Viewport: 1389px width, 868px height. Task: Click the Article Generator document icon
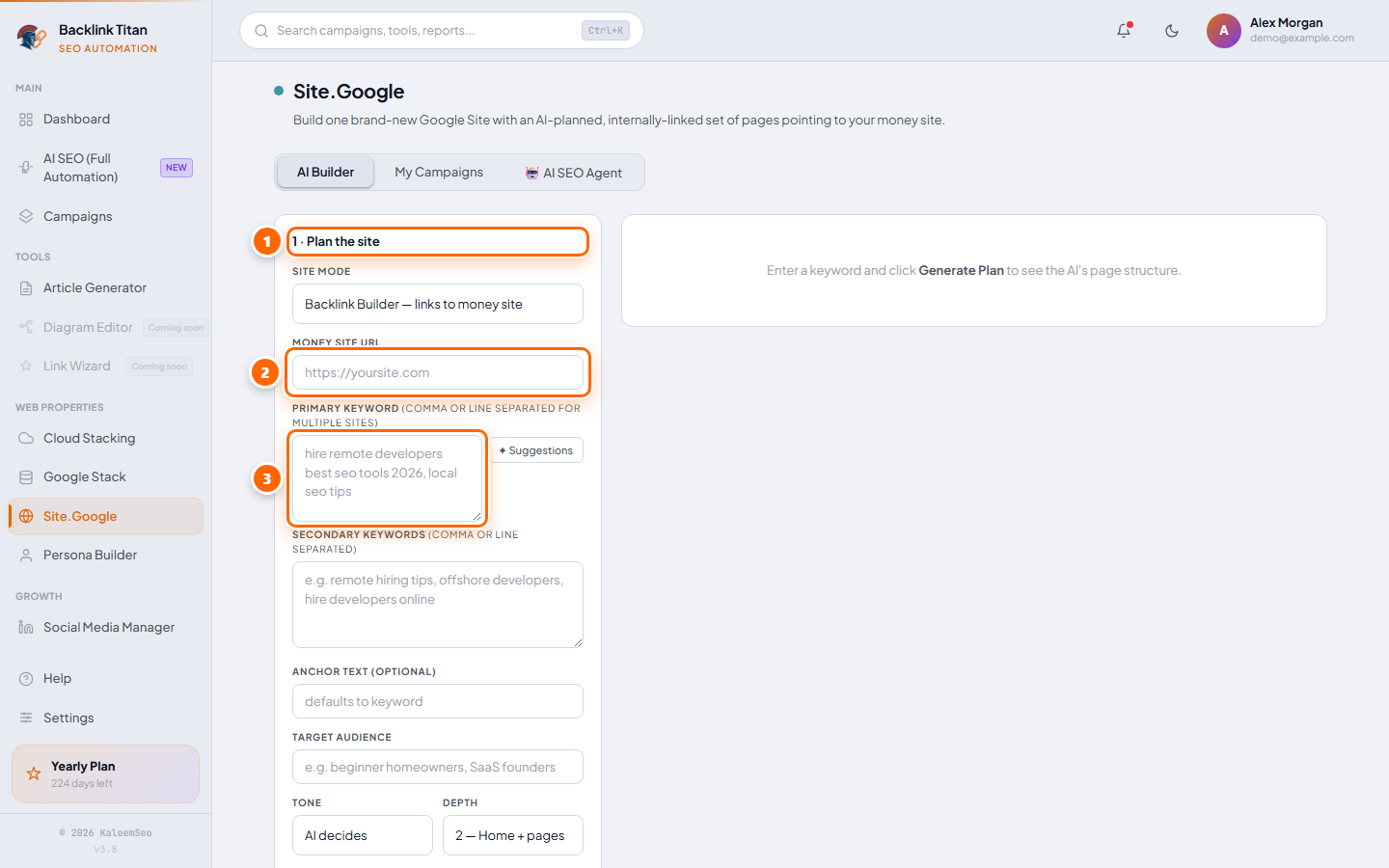[26, 288]
